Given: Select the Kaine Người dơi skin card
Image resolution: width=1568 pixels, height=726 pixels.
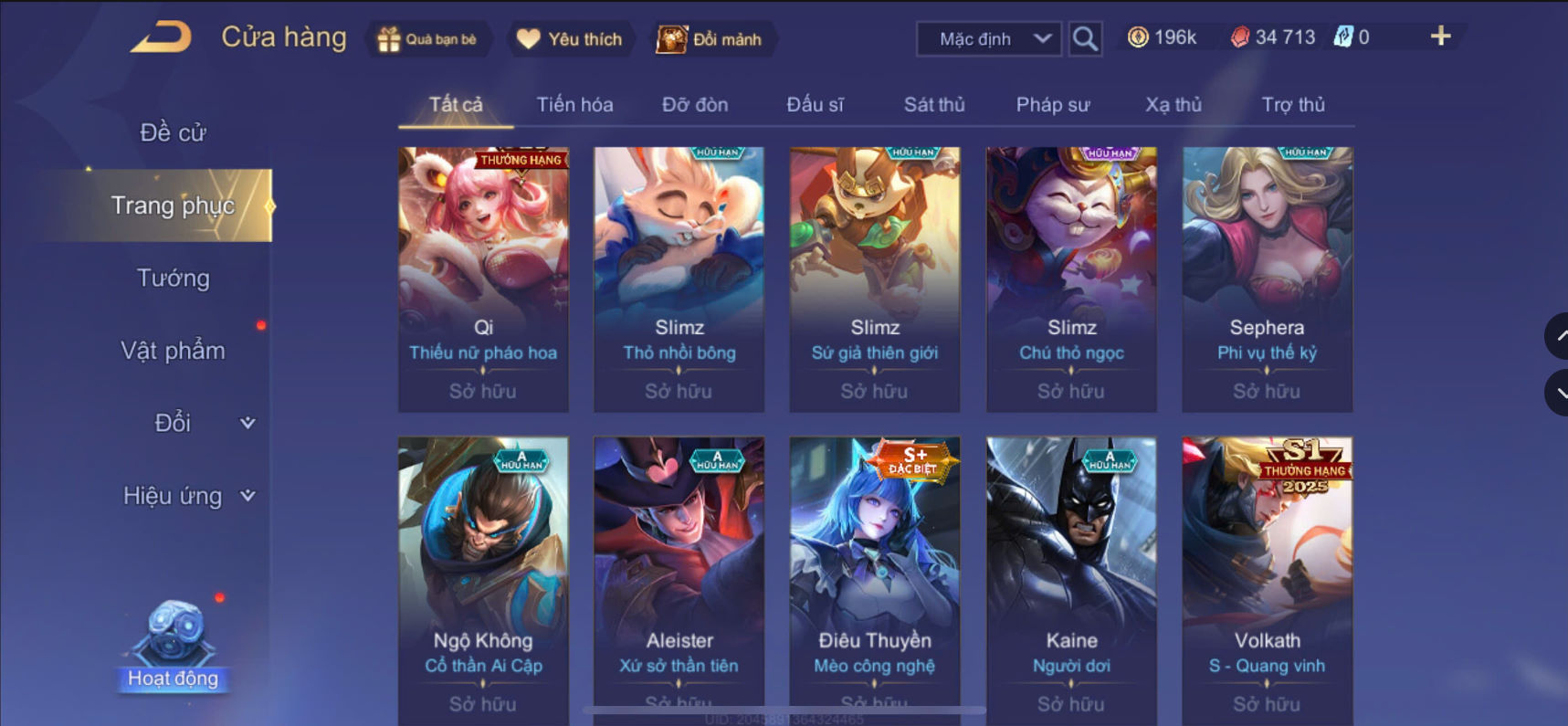Looking at the screenshot, I should 1071,581.
